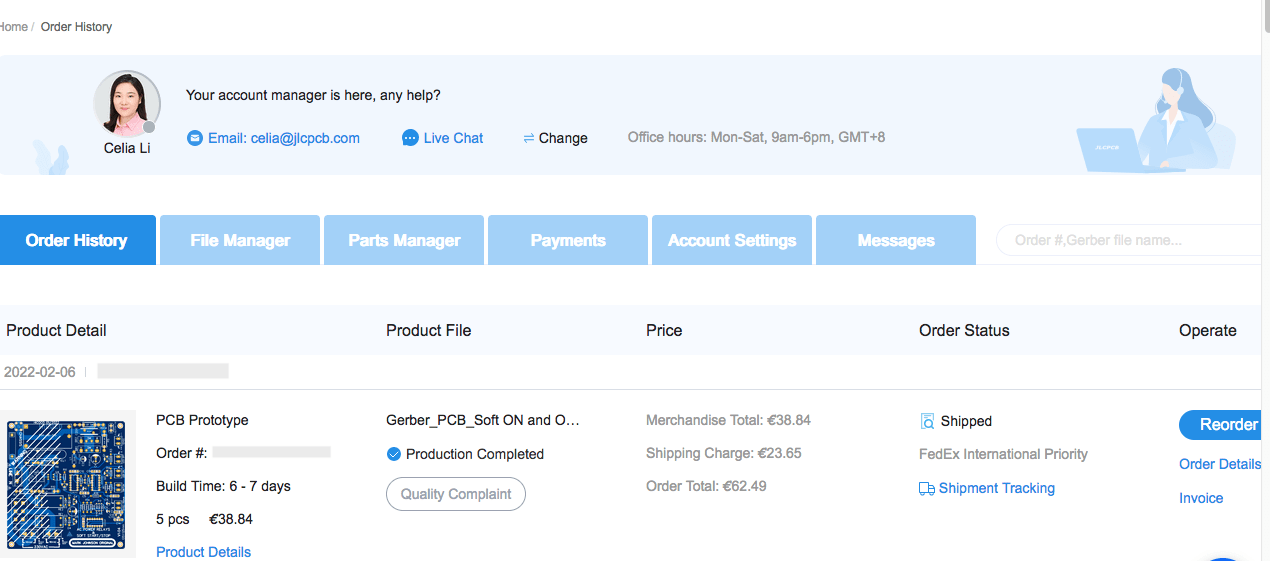Go to Home breadcrumb
This screenshot has height=561, width=1270.
pyautogui.click(x=13, y=27)
